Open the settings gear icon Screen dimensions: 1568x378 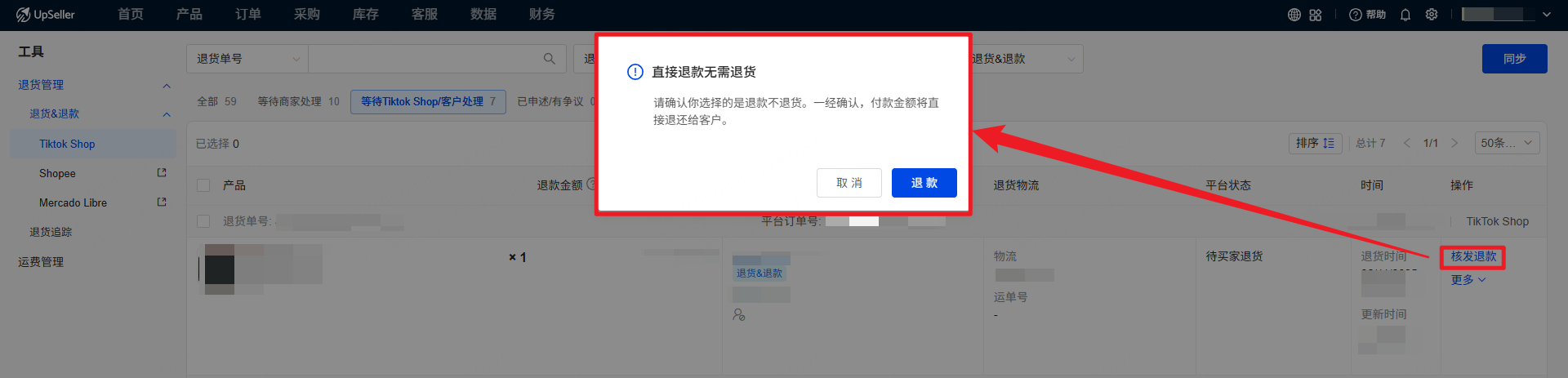pos(1432,15)
